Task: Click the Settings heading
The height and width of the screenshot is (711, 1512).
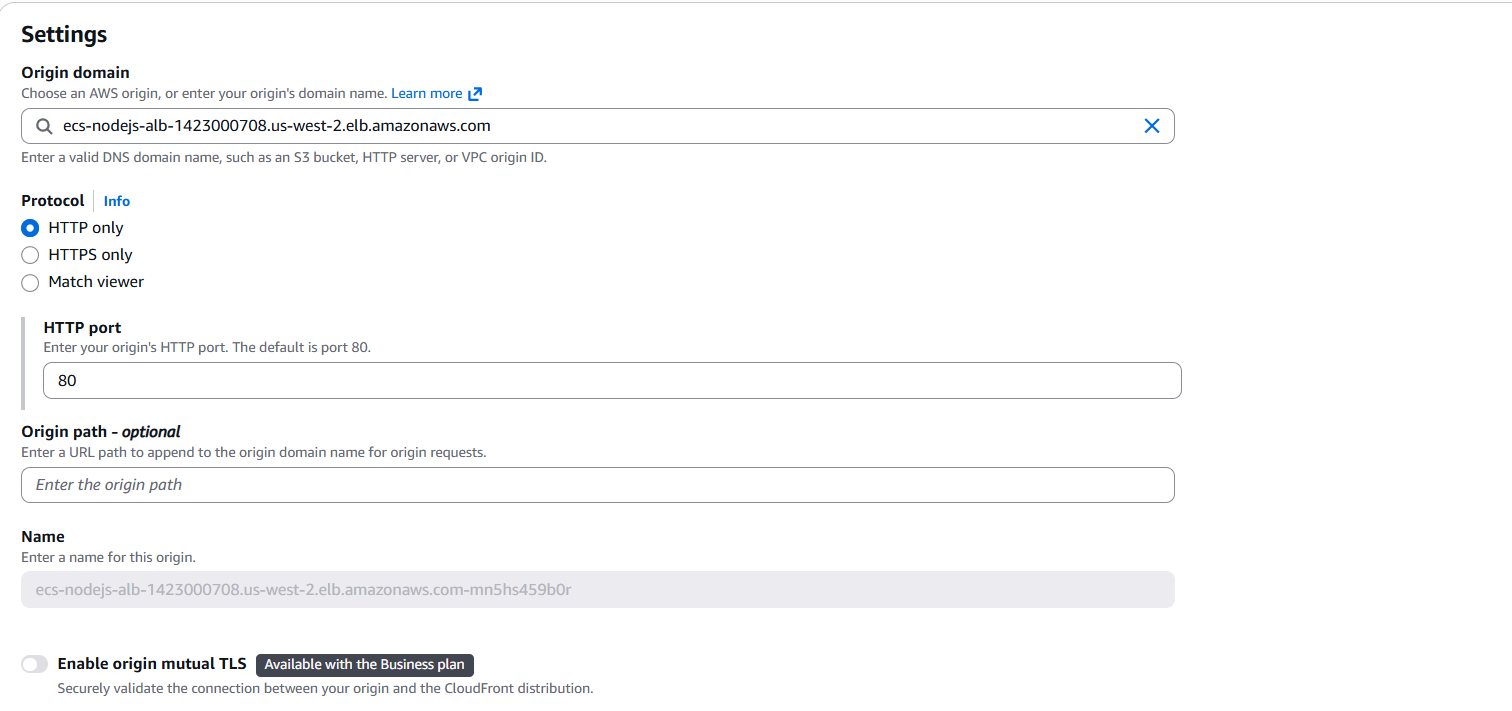Action: pyautogui.click(x=63, y=33)
